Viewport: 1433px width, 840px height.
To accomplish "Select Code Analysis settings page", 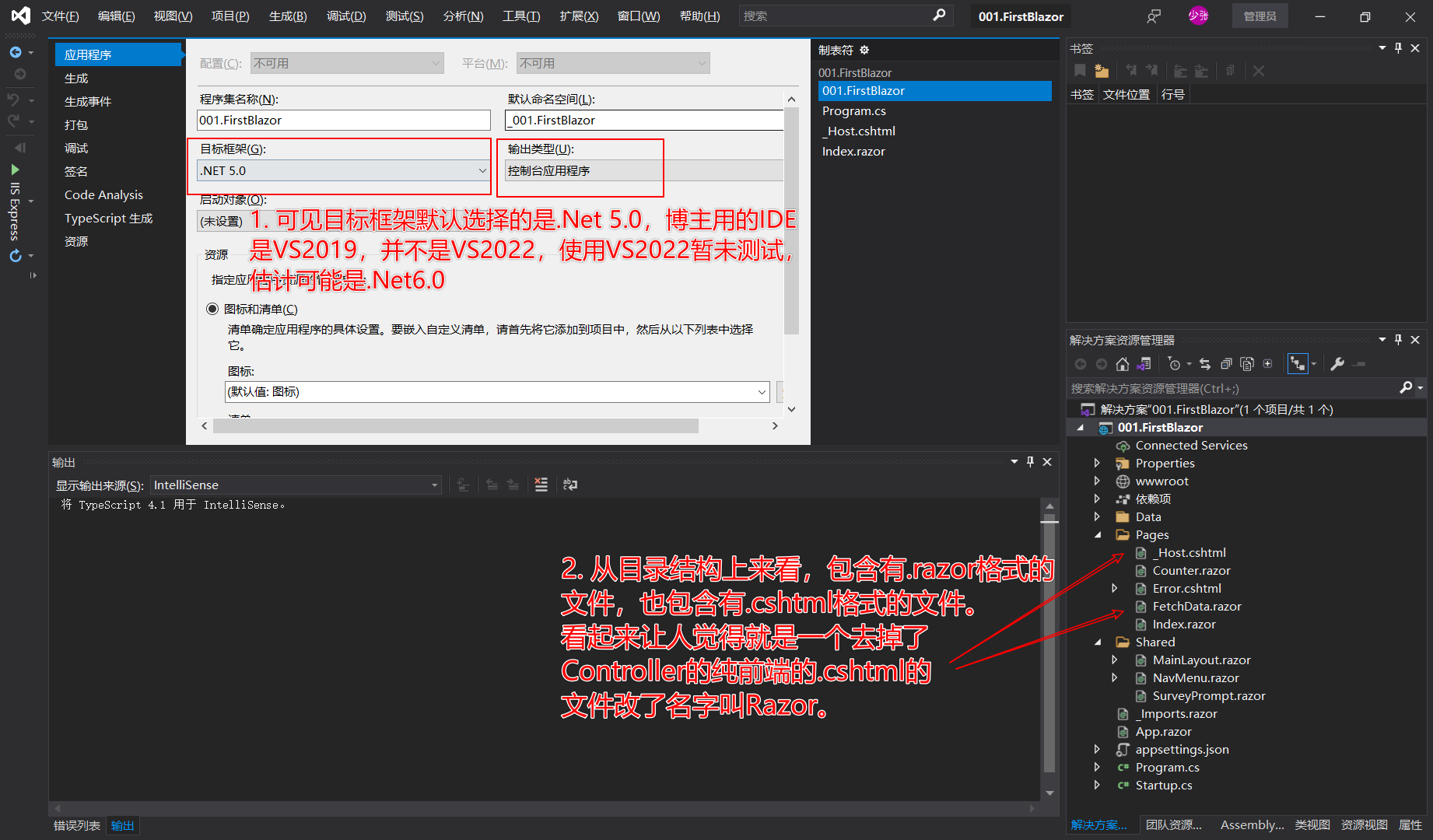I will [x=103, y=194].
